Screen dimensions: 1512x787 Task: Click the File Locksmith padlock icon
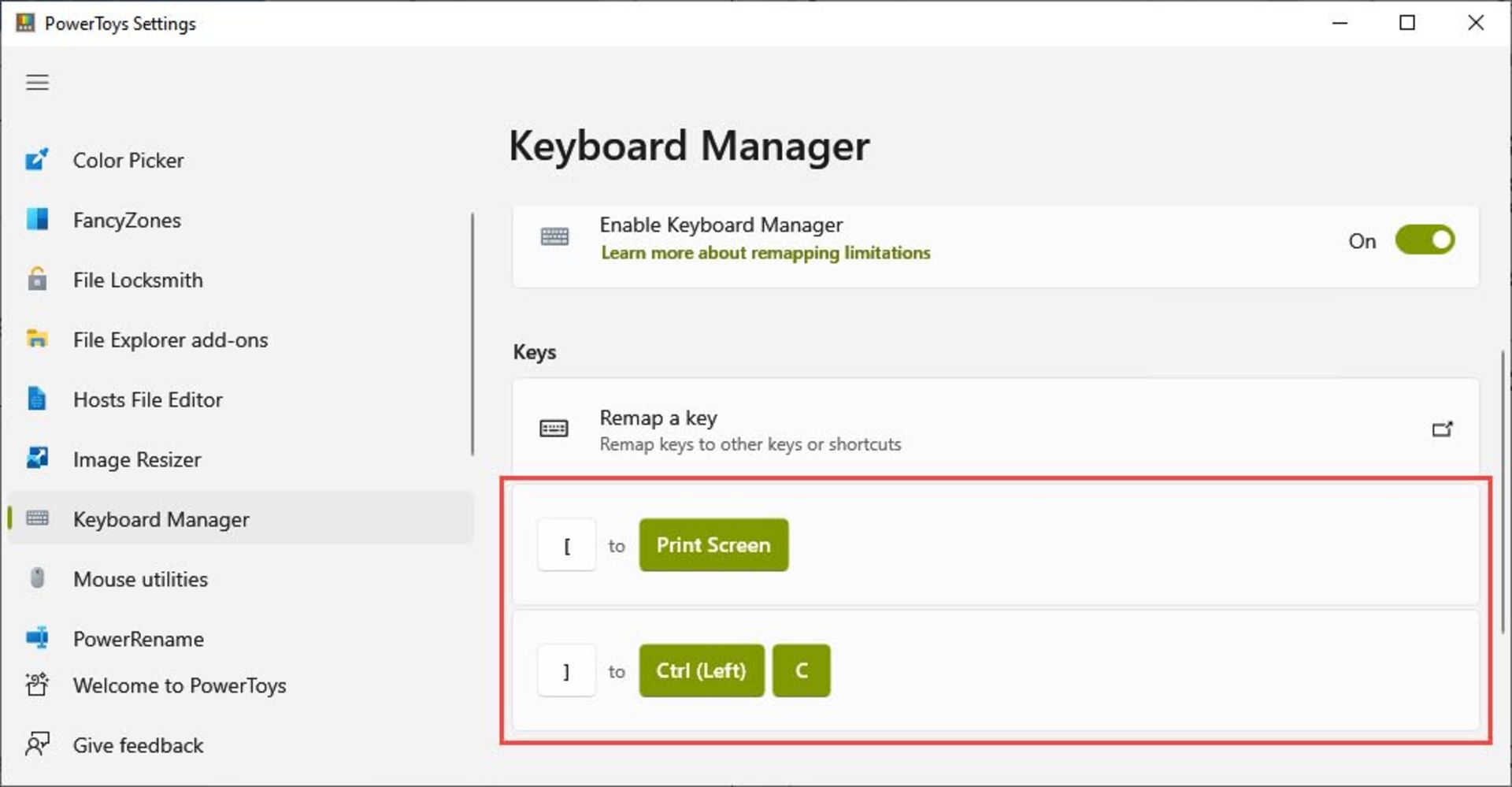(x=37, y=280)
